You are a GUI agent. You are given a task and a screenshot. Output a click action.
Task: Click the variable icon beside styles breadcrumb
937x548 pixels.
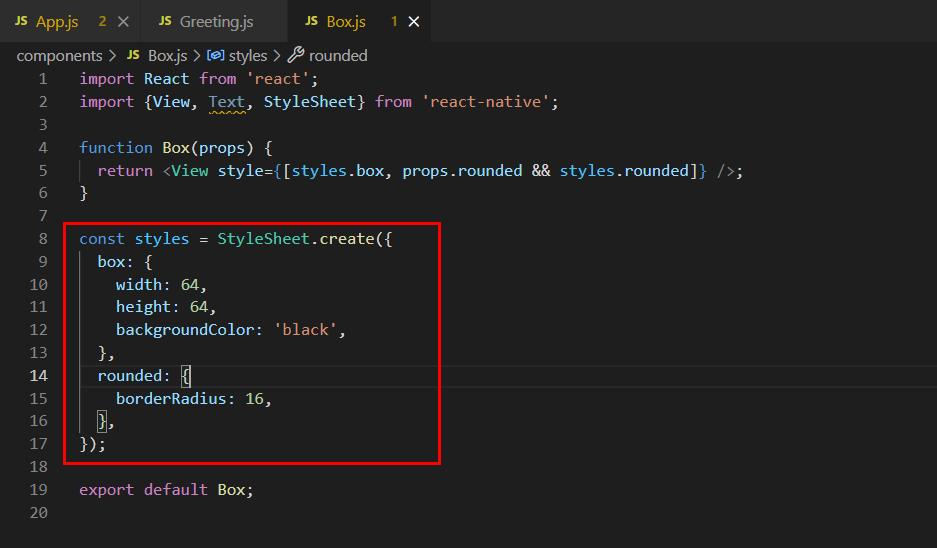point(215,55)
